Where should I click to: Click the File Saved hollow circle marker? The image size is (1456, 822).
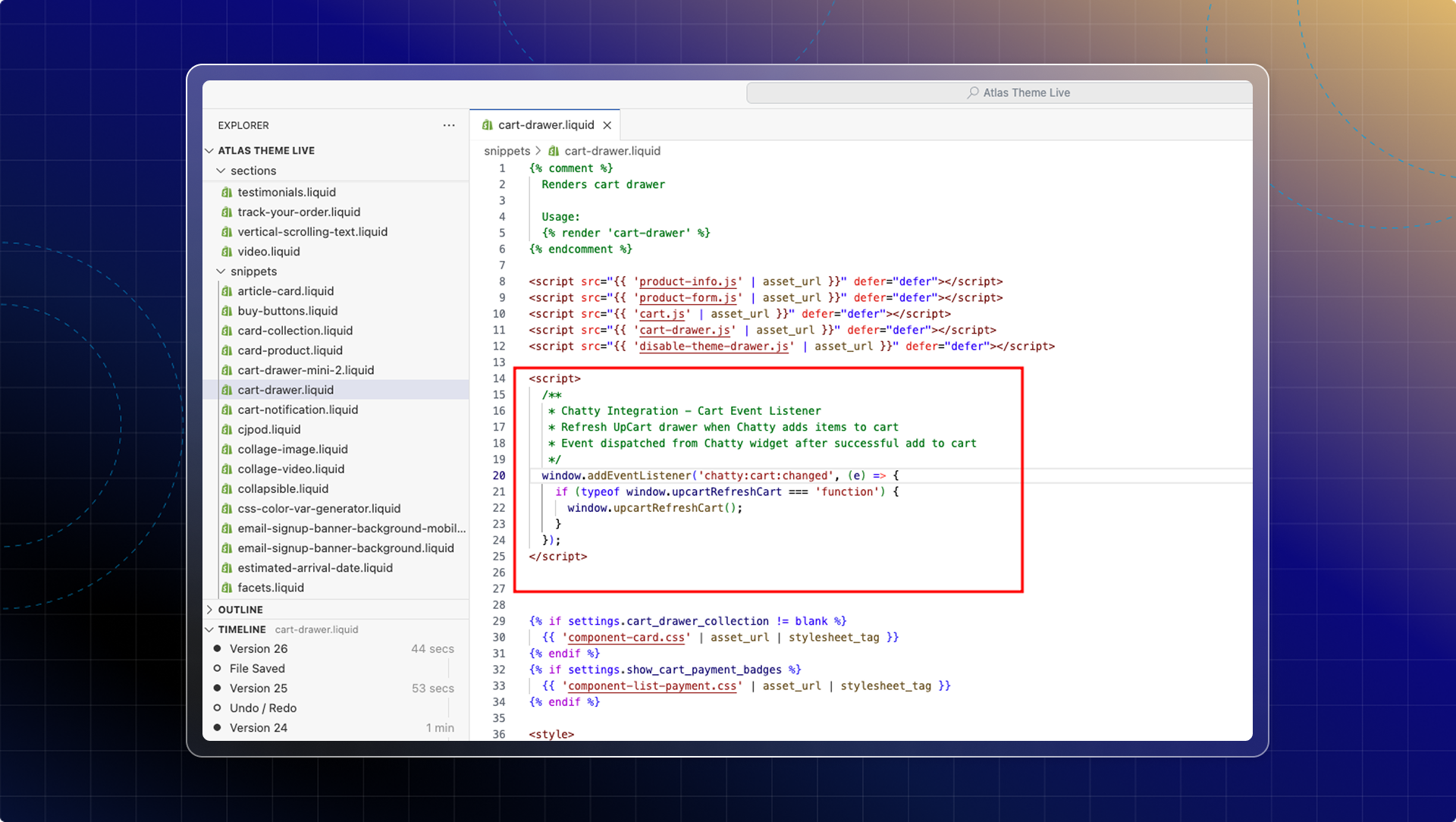tap(218, 668)
